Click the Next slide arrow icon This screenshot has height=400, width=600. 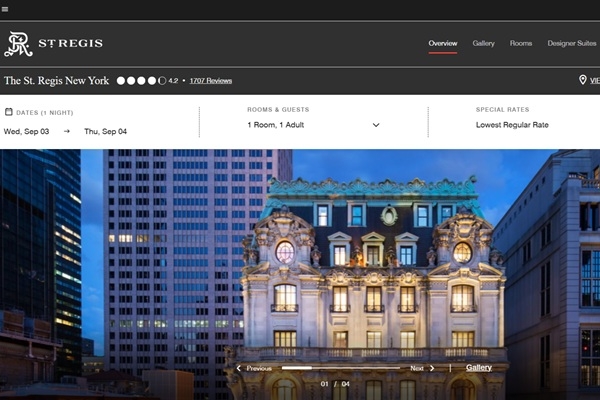(x=432, y=368)
